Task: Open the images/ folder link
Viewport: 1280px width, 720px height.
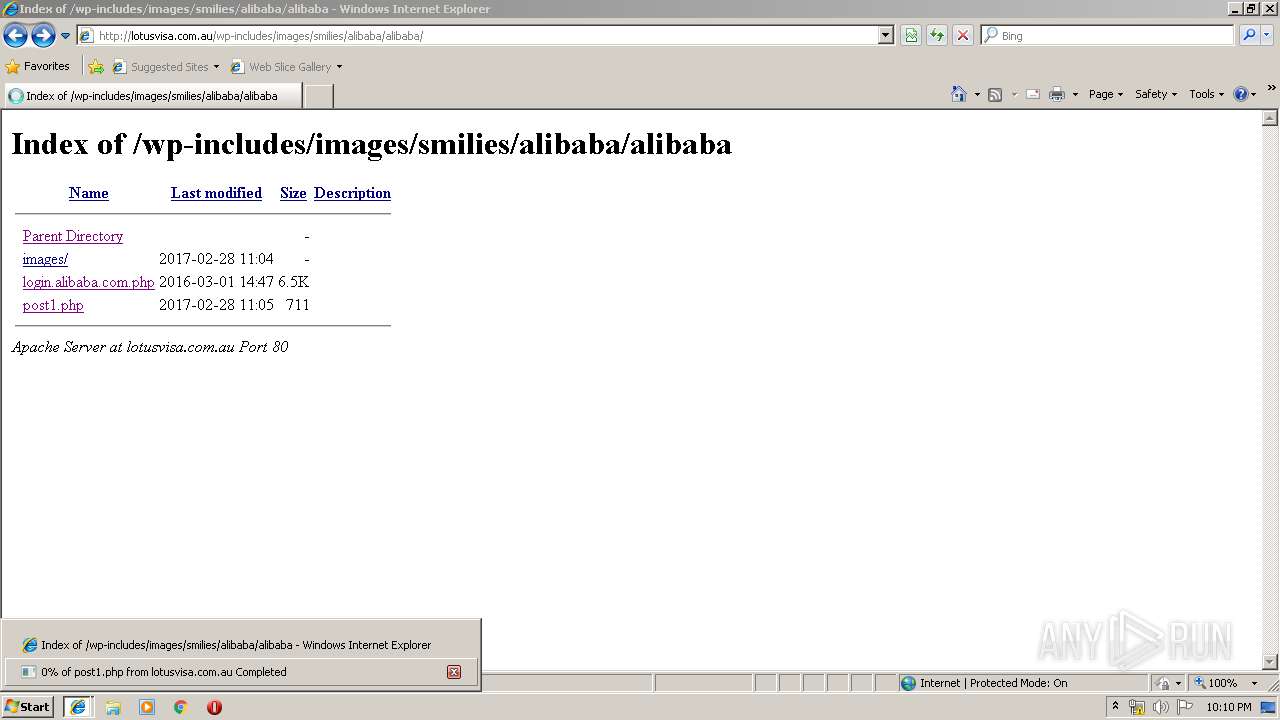Action: tap(45, 259)
